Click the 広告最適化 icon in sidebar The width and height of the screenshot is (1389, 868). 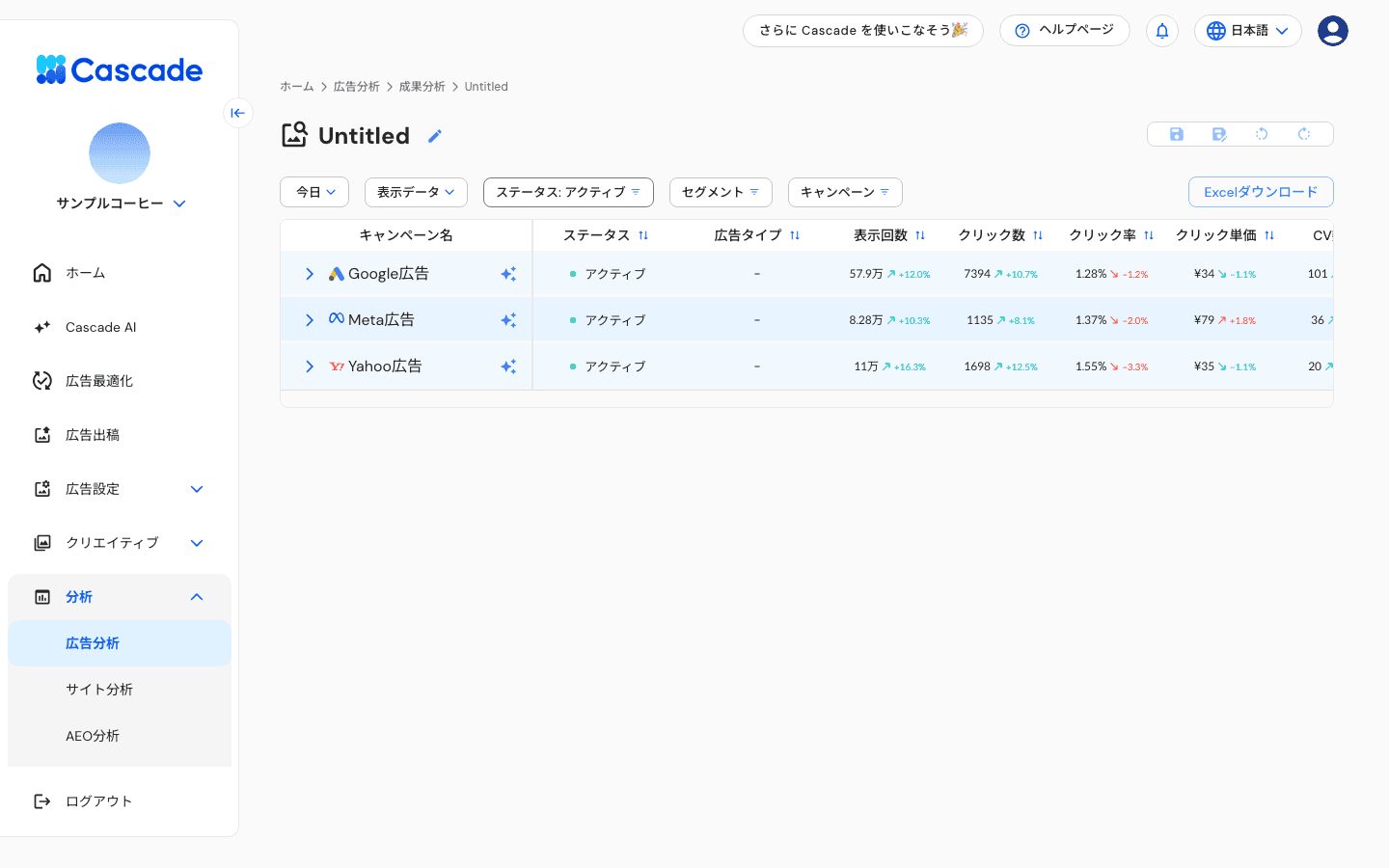(42, 381)
